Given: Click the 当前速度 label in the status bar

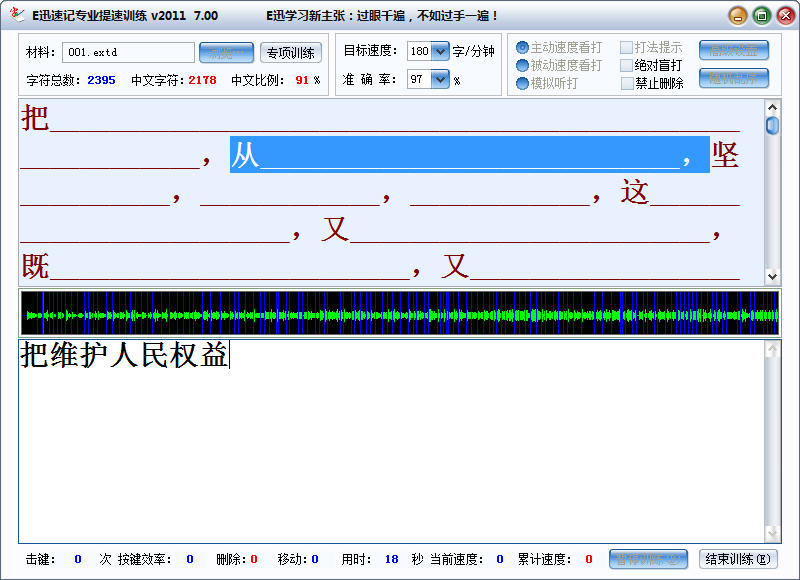Looking at the screenshot, I should coord(456,559).
